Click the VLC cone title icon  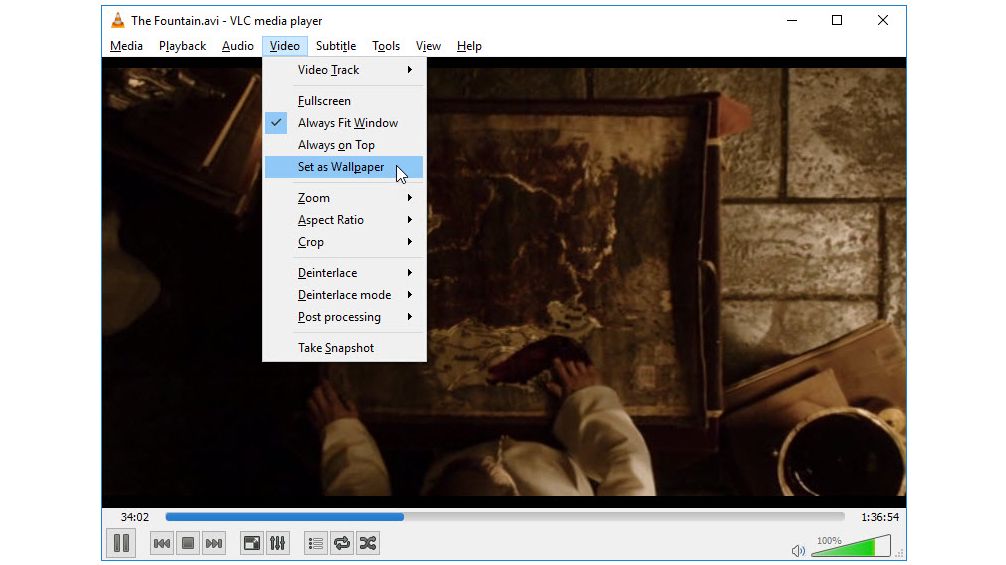117,20
